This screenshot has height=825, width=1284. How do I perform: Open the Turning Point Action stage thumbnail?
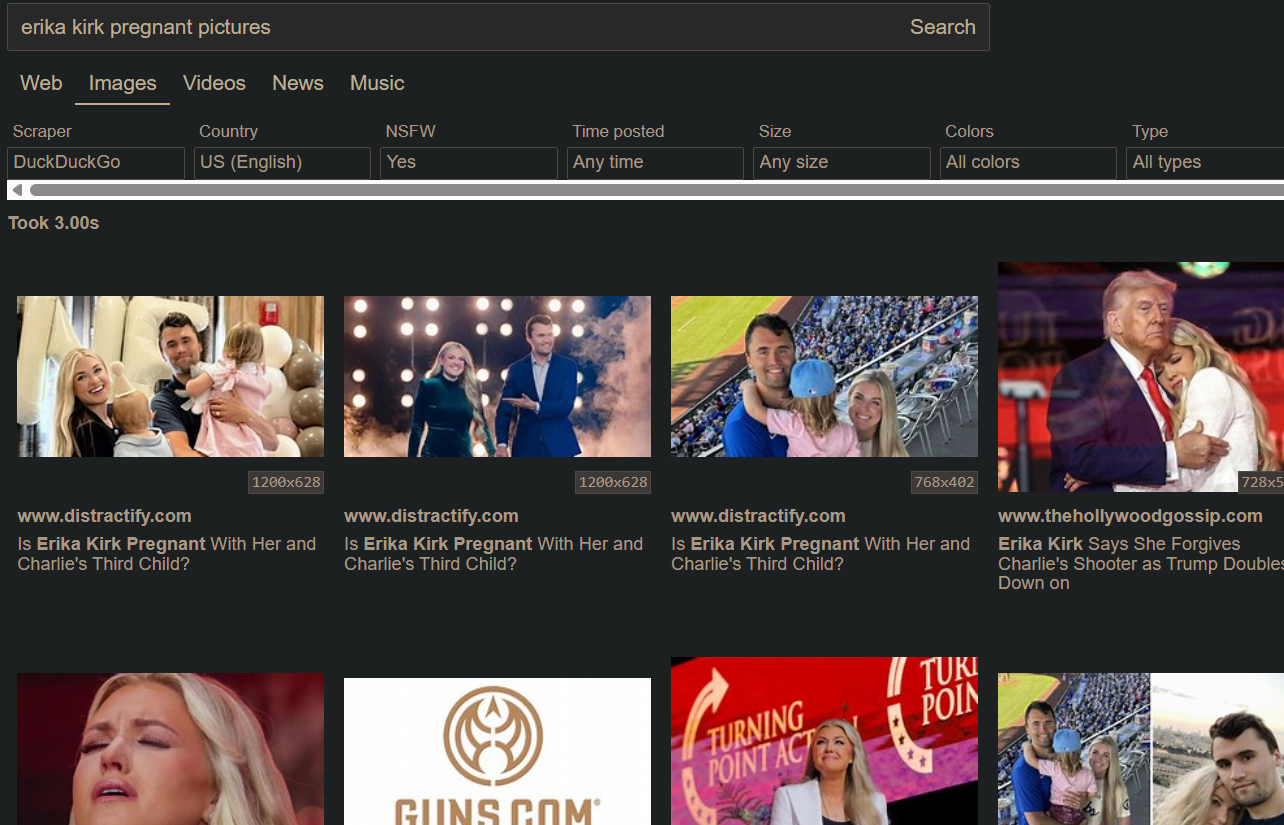pyautogui.click(x=824, y=741)
